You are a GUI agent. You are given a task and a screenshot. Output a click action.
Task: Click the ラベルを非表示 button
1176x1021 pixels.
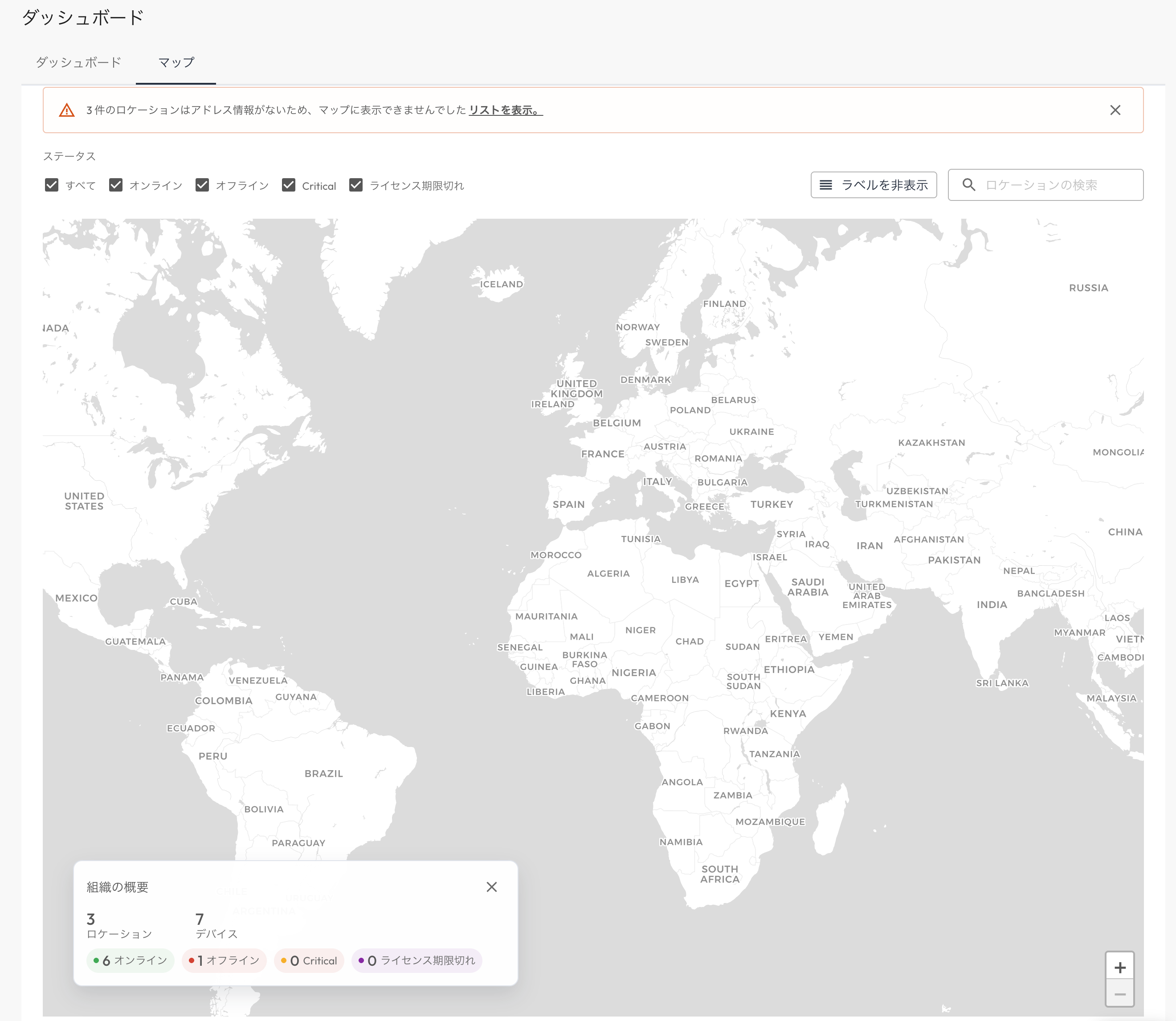874,185
